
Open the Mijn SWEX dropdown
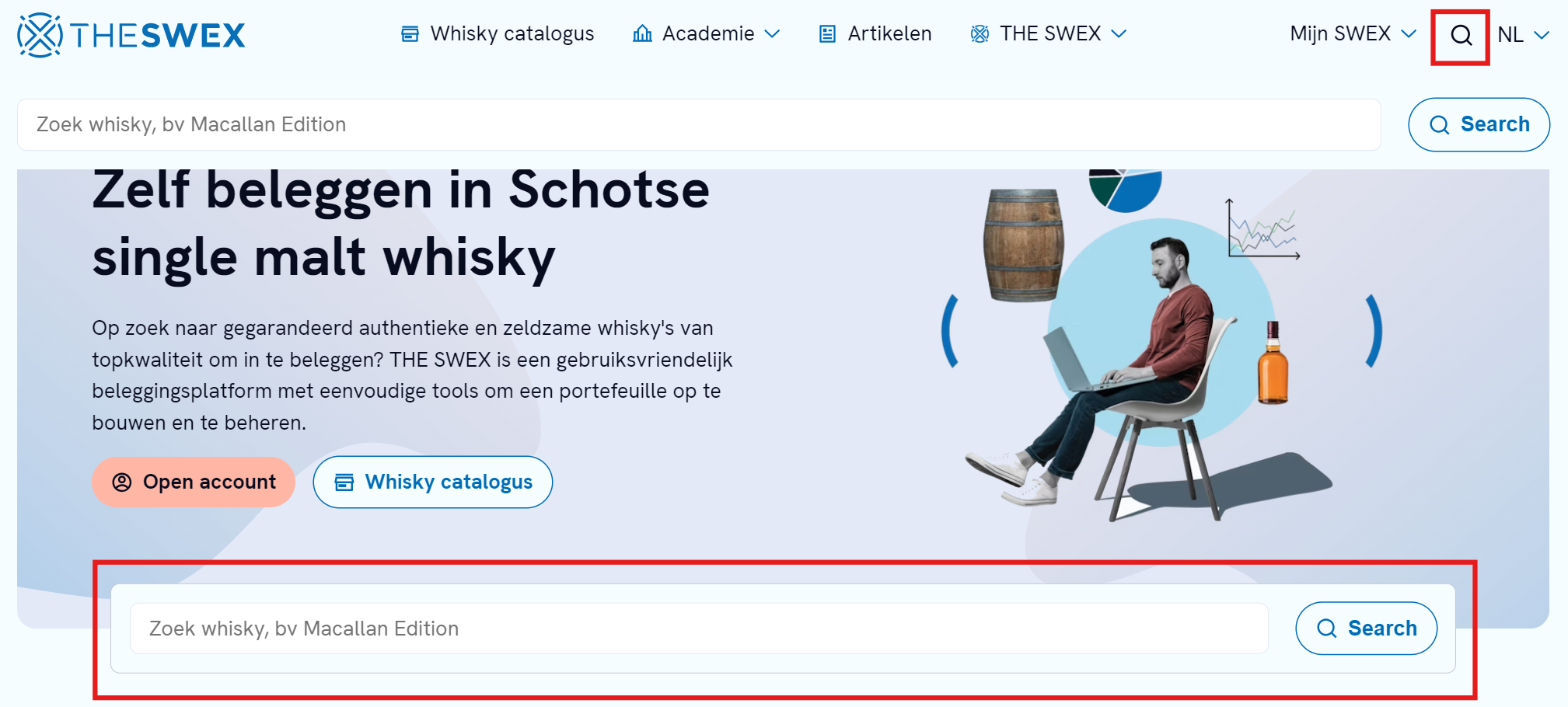(x=1353, y=33)
